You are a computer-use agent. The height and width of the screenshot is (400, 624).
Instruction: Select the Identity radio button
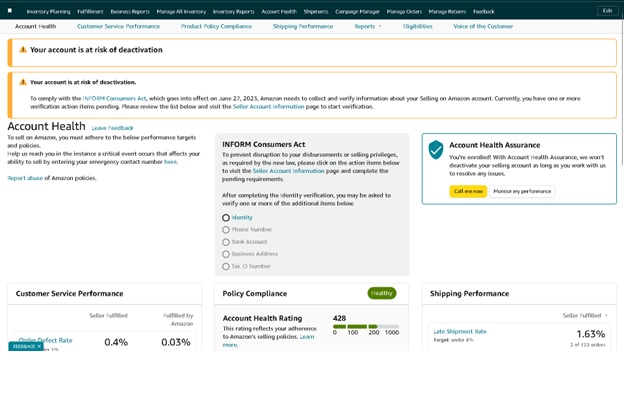(x=226, y=218)
